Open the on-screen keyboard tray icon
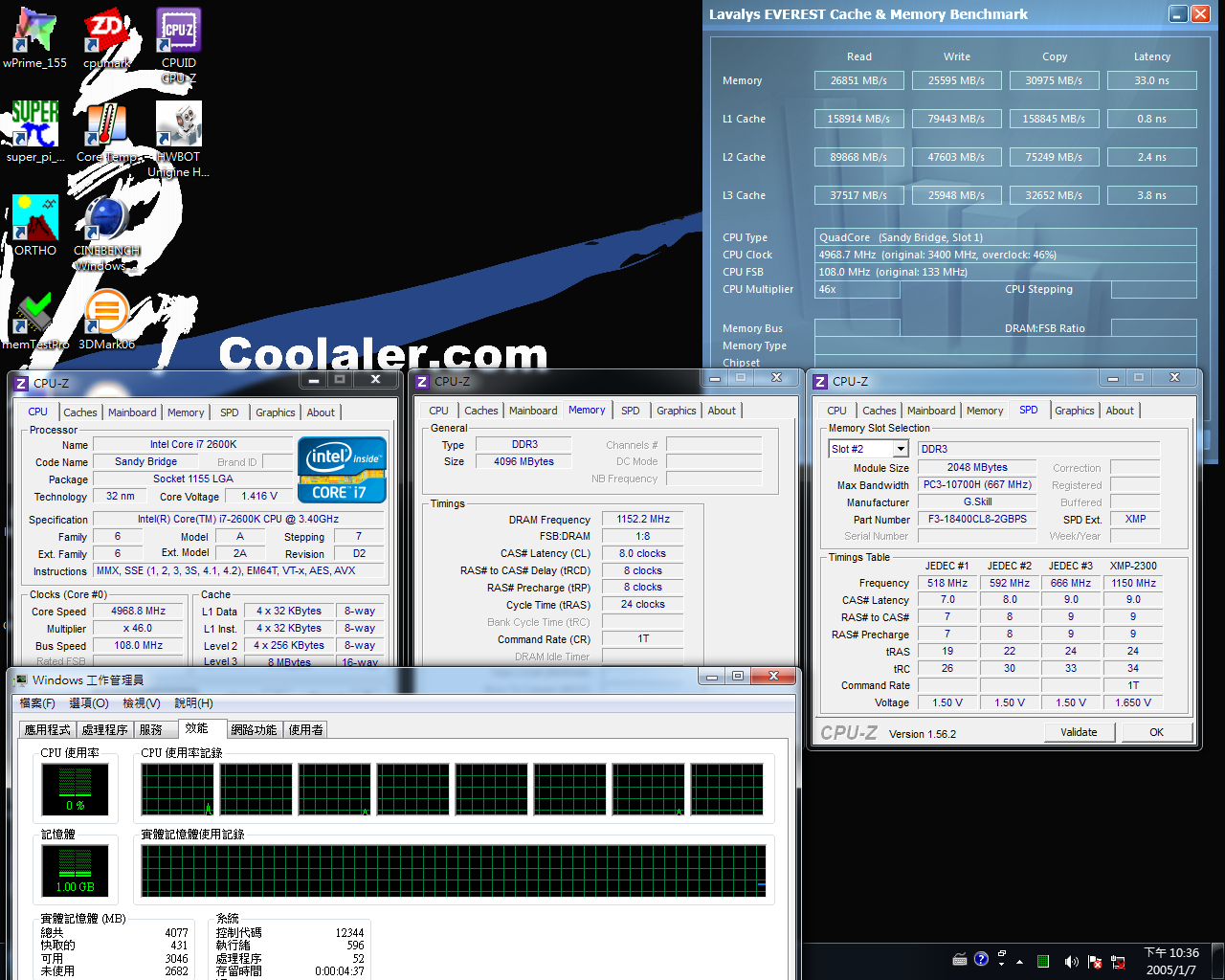The height and width of the screenshot is (980, 1225). (x=960, y=960)
